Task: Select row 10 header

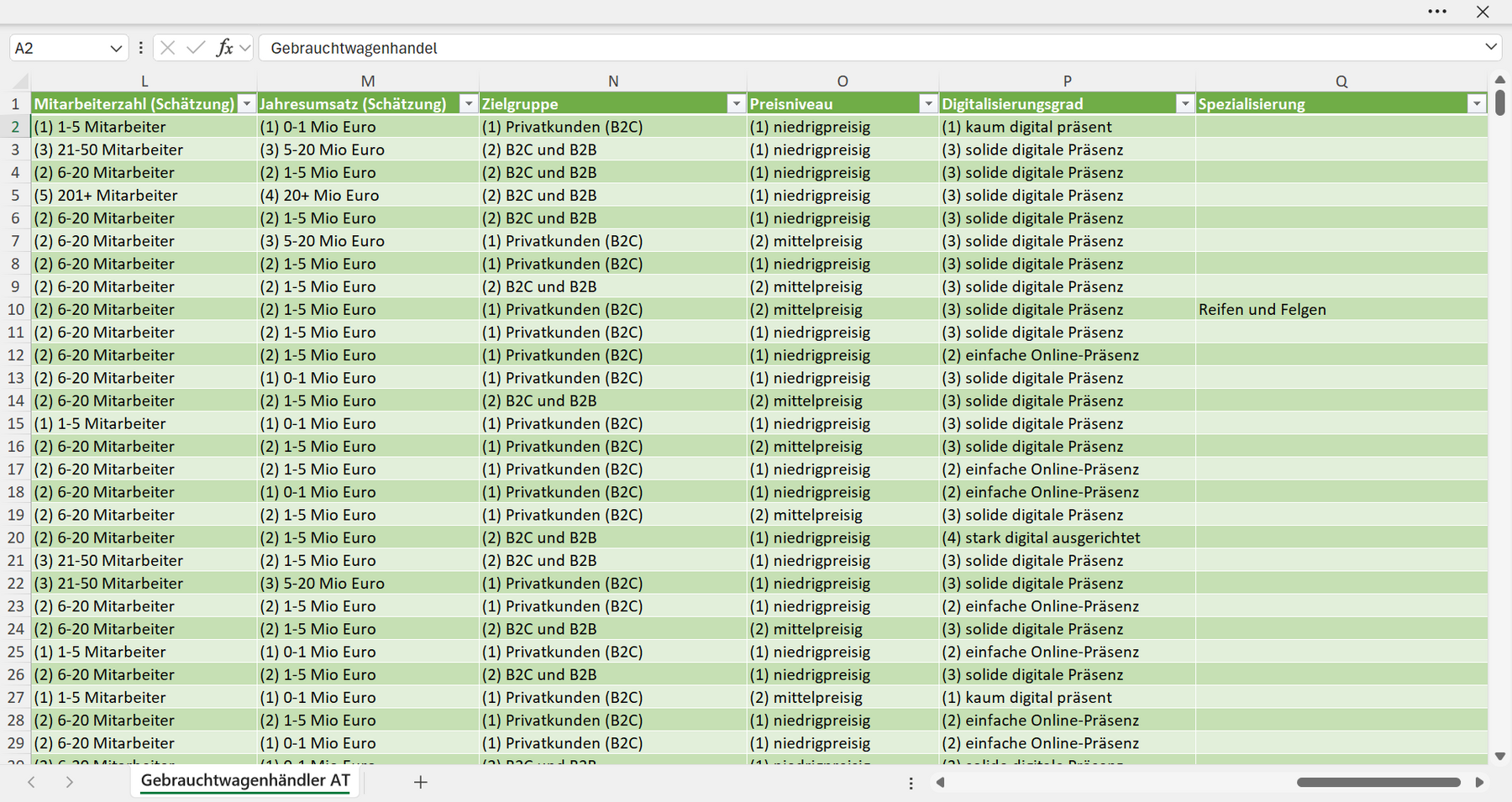Action: point(15,309)
